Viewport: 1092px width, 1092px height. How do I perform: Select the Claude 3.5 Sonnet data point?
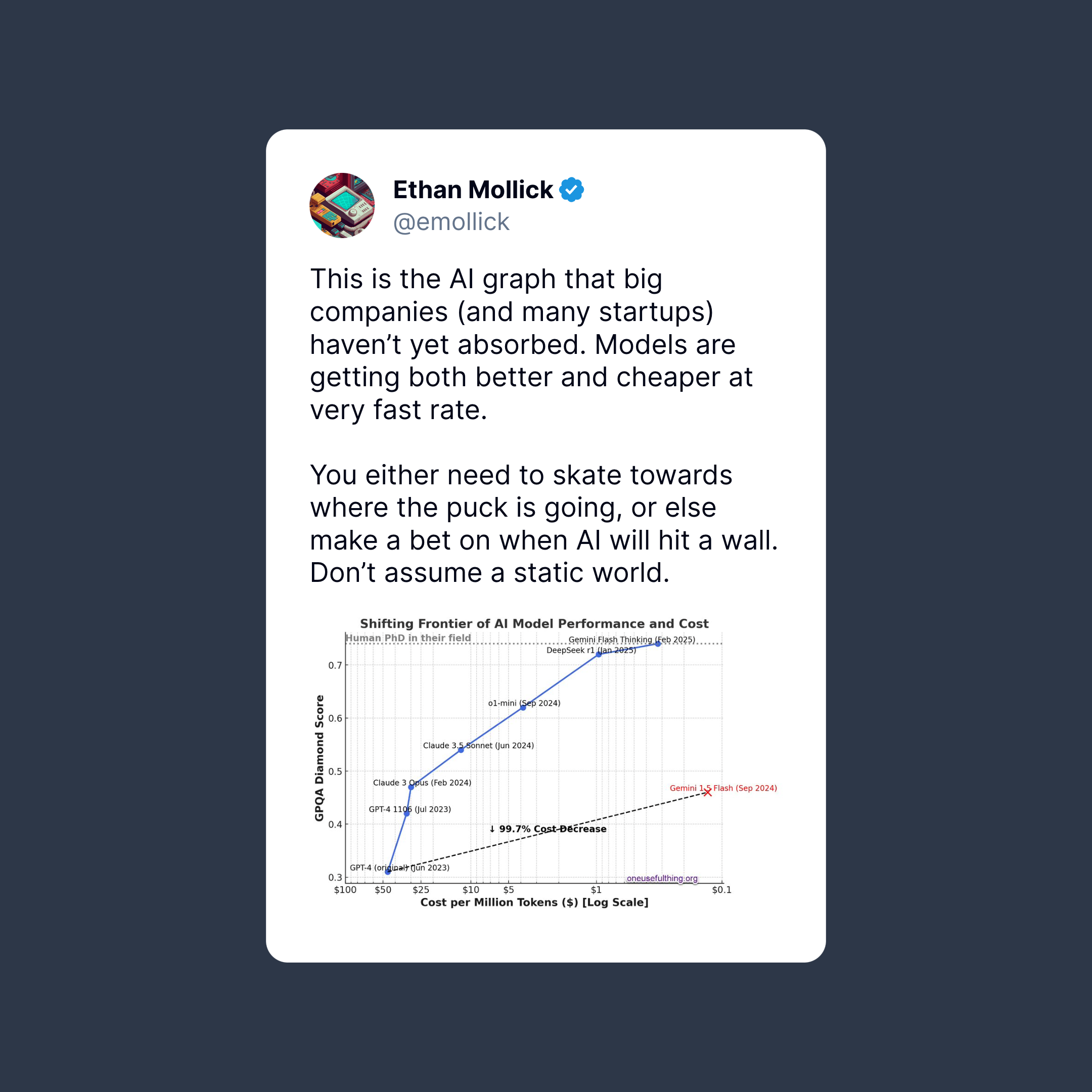pyautogui.click(x=461, y=749)
